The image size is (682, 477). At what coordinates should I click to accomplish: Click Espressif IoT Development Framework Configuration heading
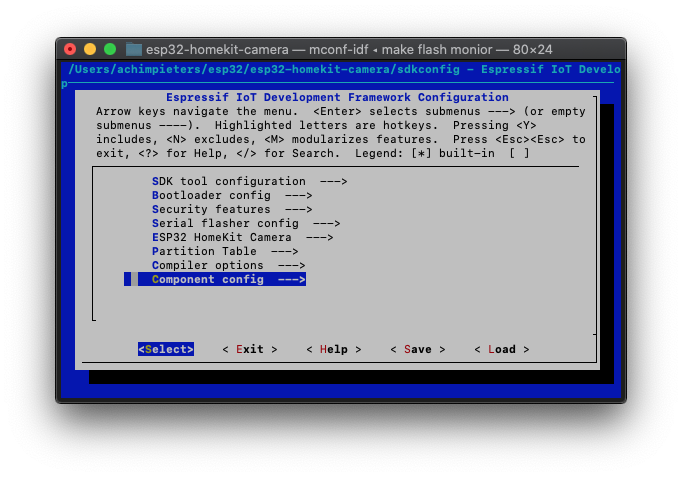point(337,97)
